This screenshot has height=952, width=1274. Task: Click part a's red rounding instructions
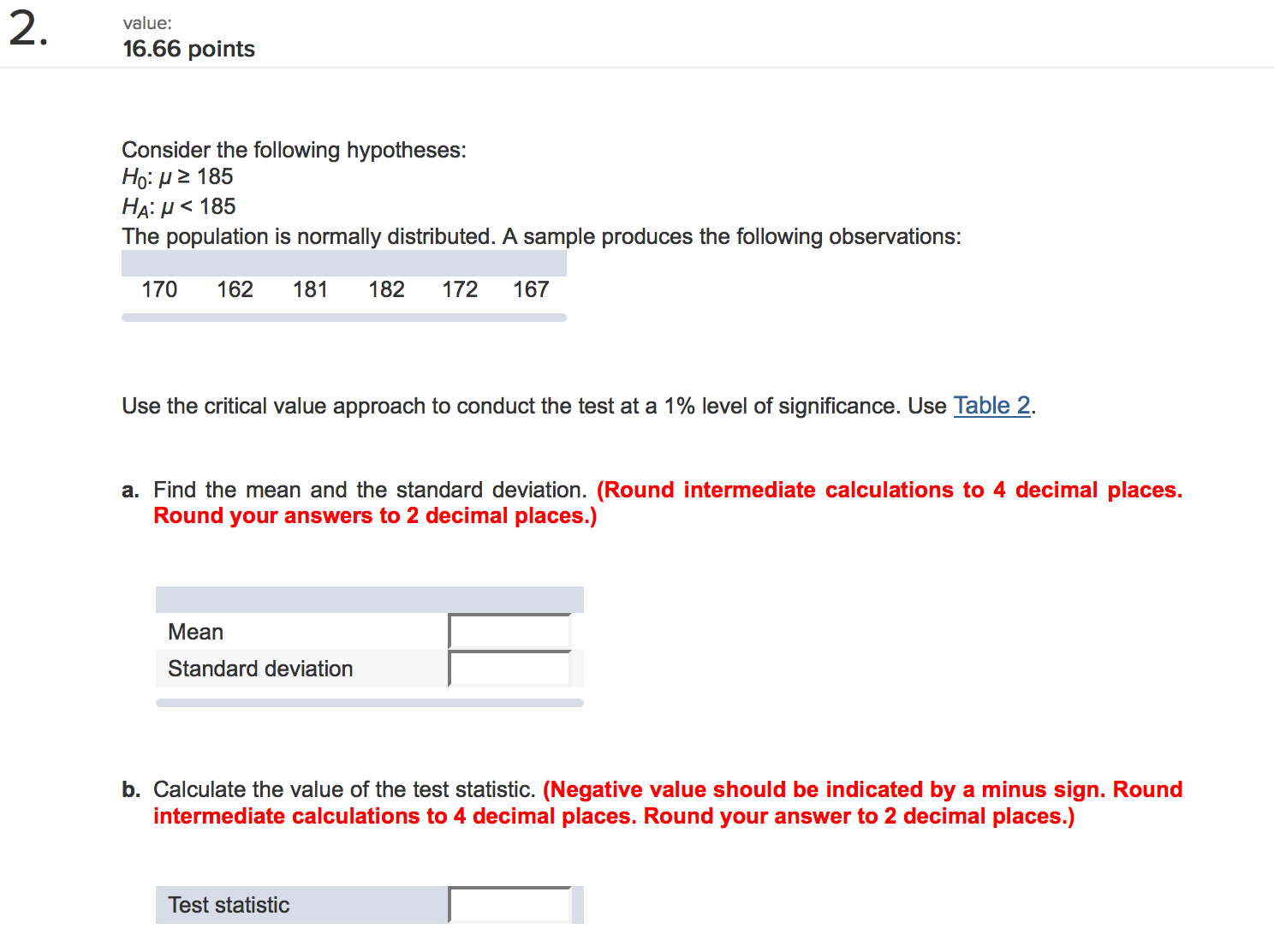pos(668,503)
